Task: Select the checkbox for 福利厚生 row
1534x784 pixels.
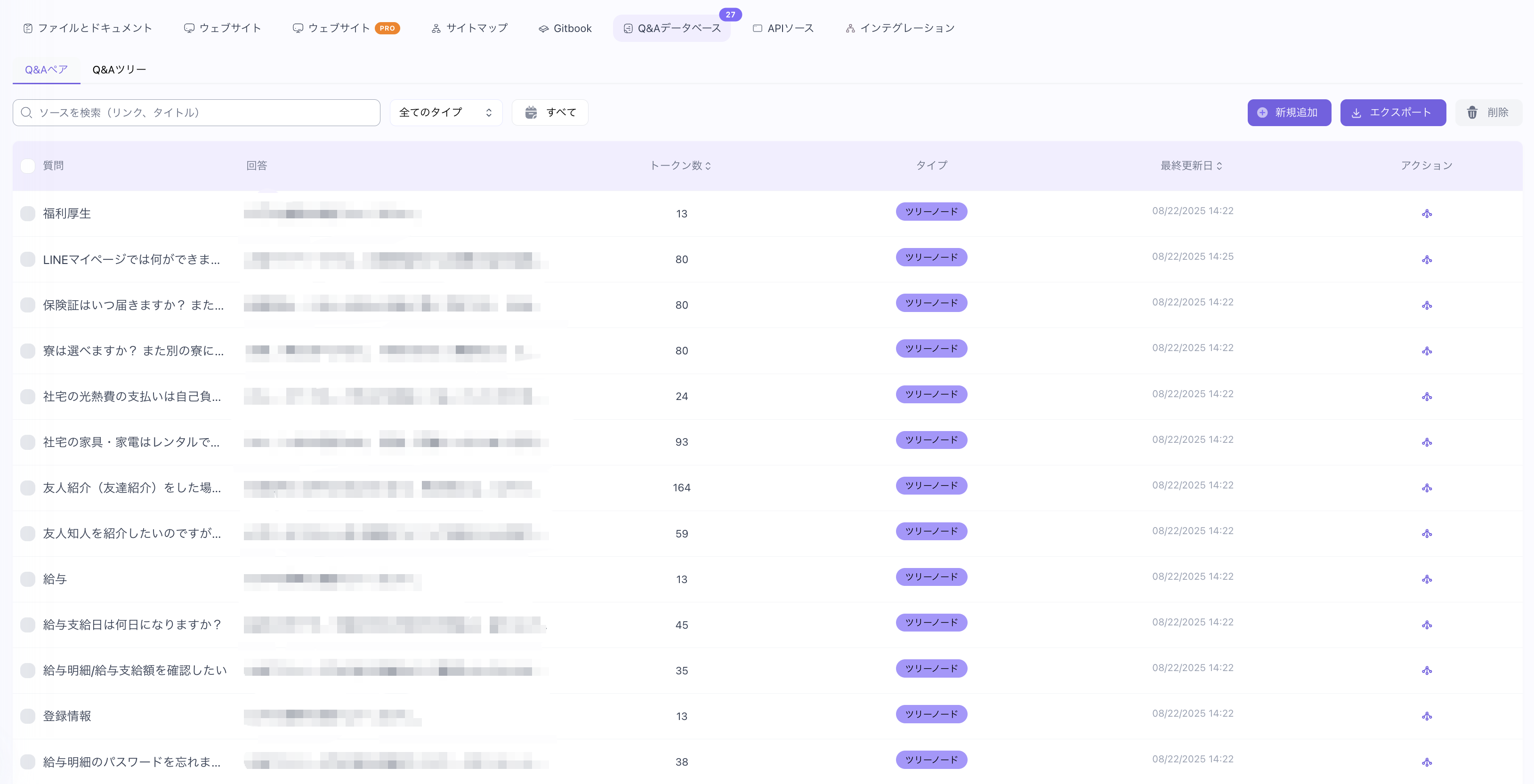Action: point(28,214)
